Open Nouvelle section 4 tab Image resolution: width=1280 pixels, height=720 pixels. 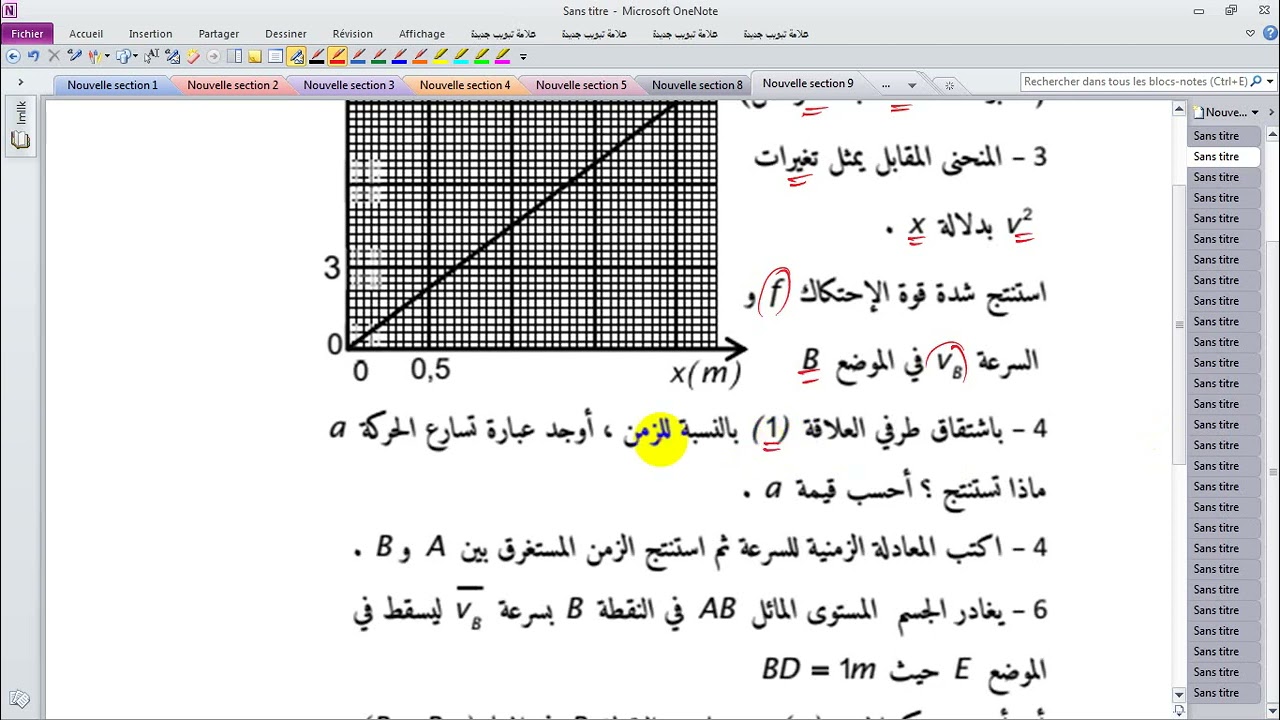[x=464, y=85]
